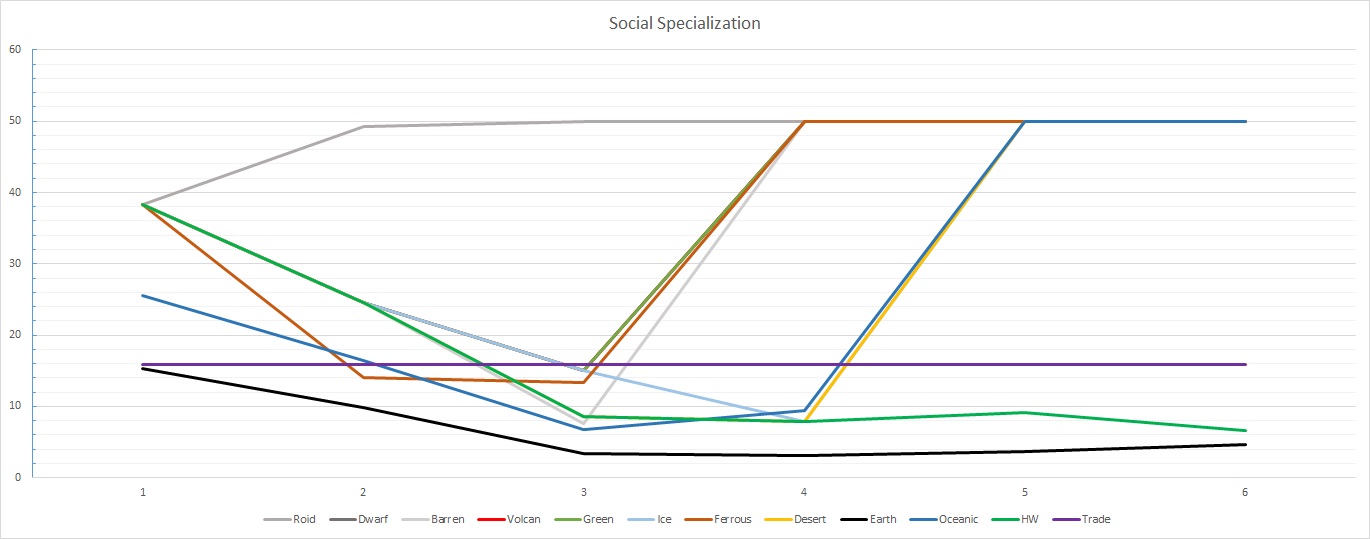Click horizontal axis label 4
The image size is (1370, 539).
click(804, 492)
